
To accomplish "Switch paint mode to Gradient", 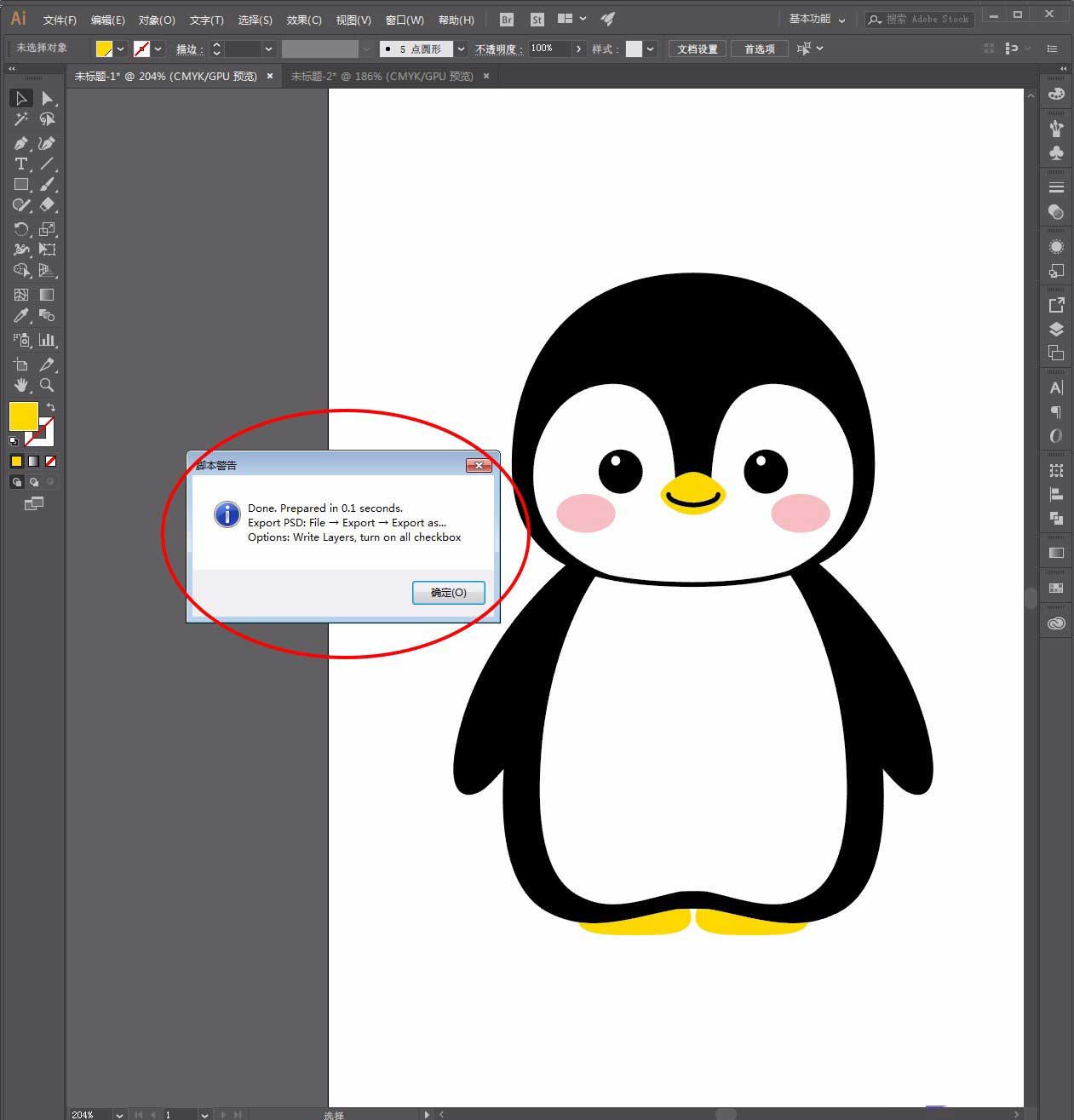I will (x=33, y=461).
